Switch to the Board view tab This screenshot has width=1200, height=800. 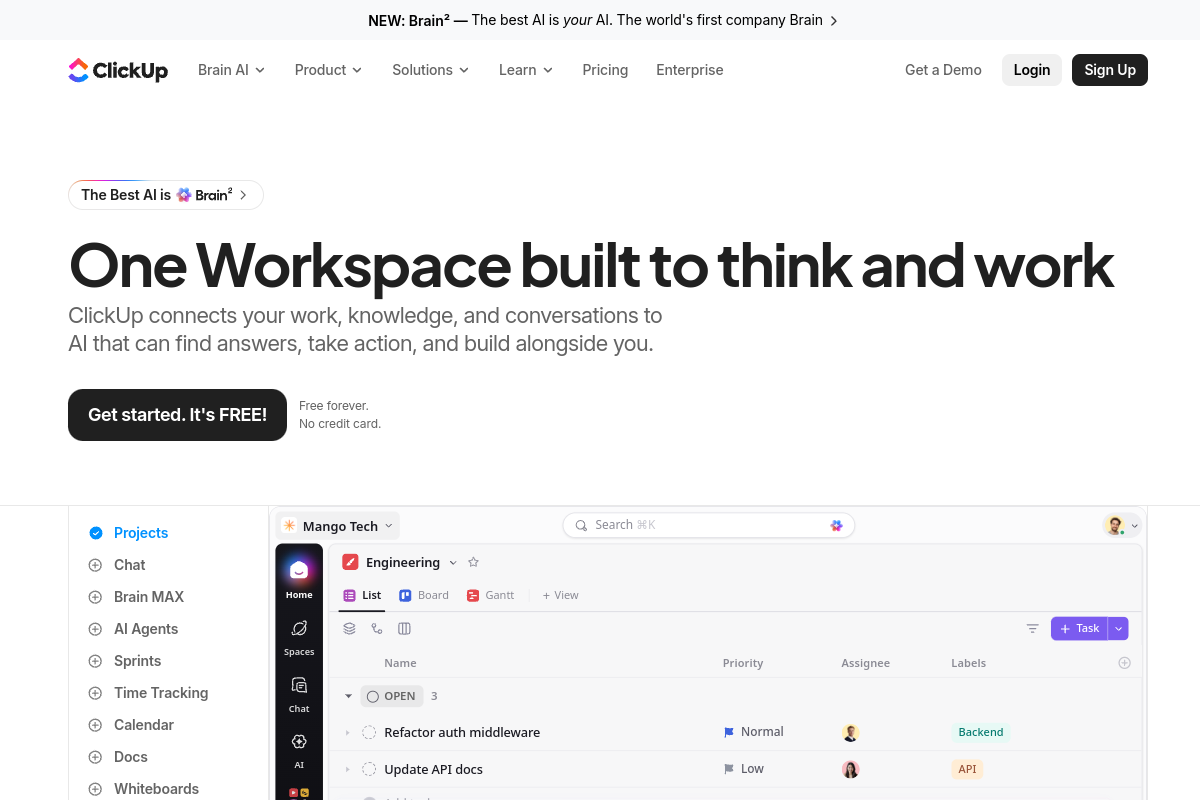pyautogui.click(x=424, y=595)
